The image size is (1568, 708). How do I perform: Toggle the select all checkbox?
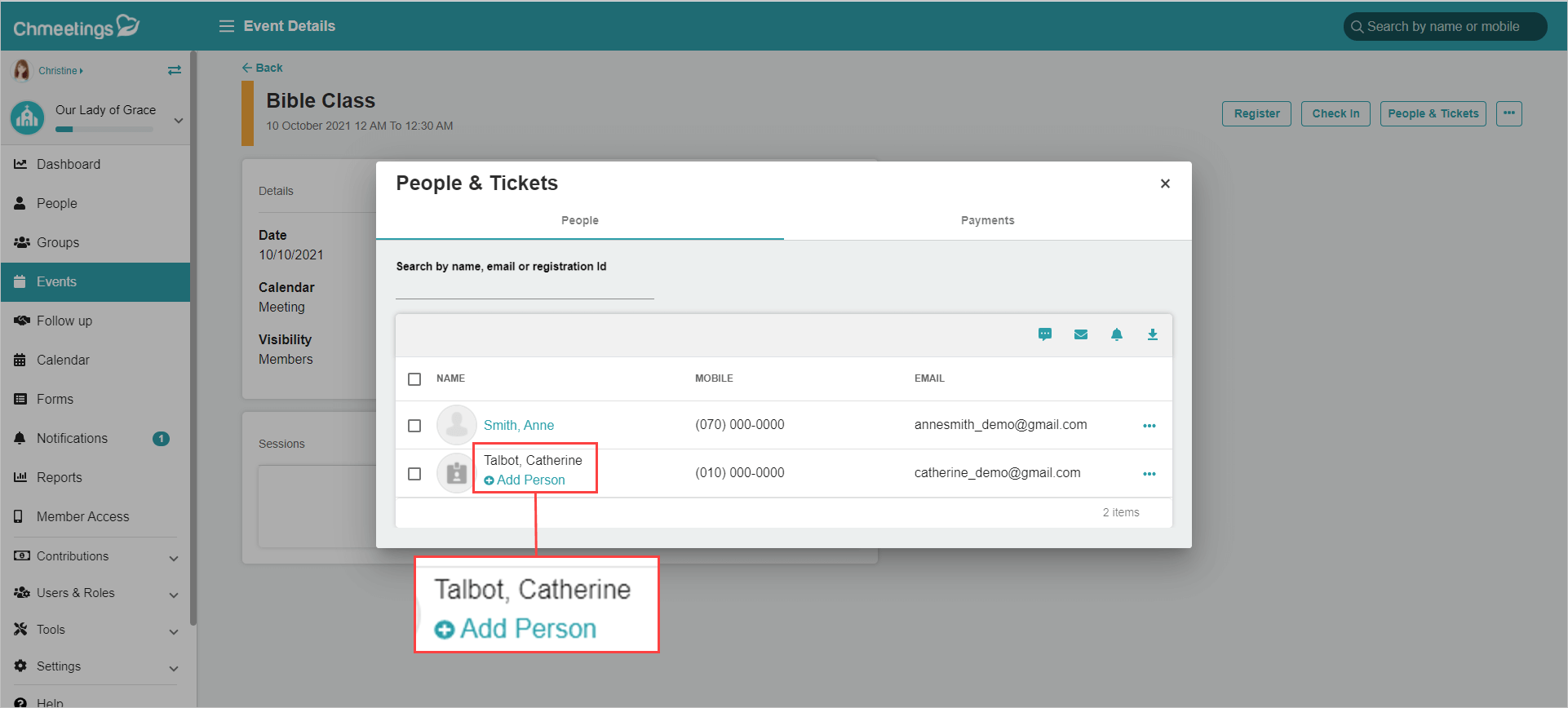tap(414, 379)
